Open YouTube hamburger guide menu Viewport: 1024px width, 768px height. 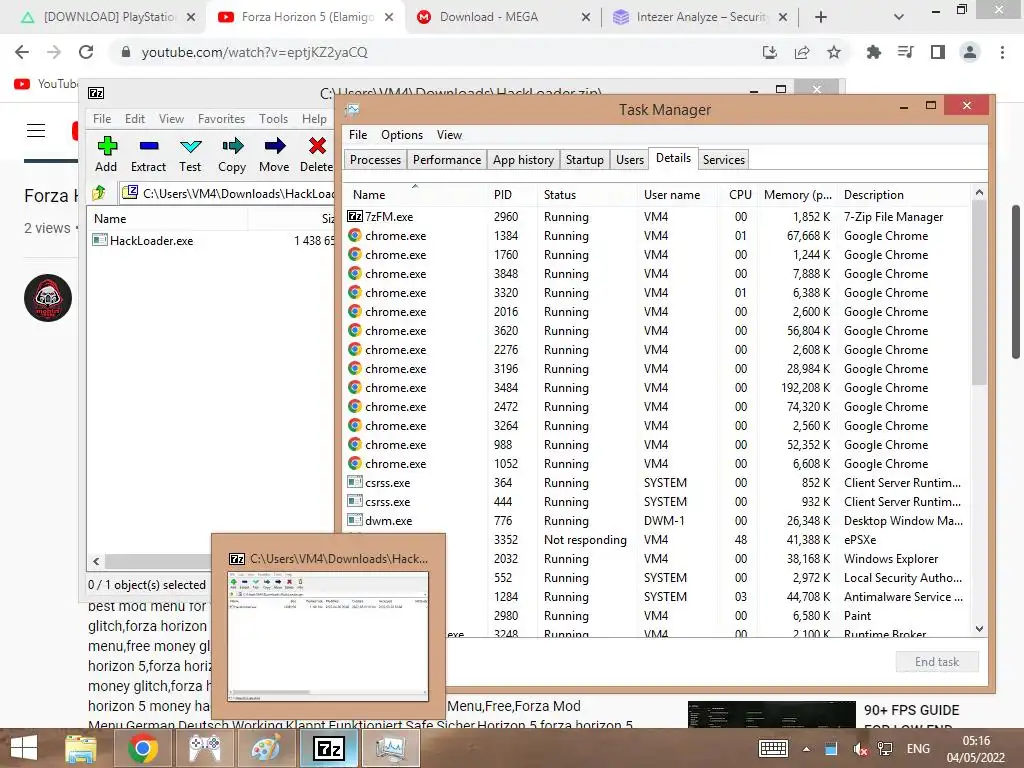[36, 131]
